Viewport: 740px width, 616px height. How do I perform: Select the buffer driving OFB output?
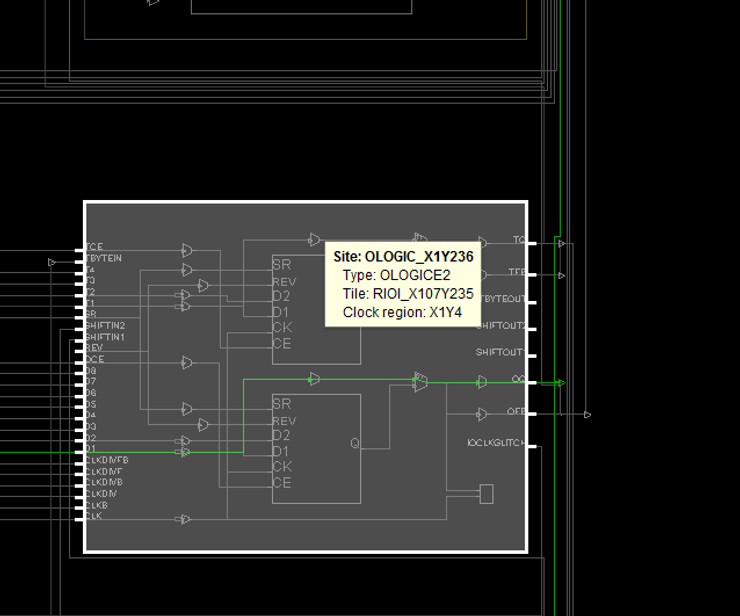click(482, 414)
